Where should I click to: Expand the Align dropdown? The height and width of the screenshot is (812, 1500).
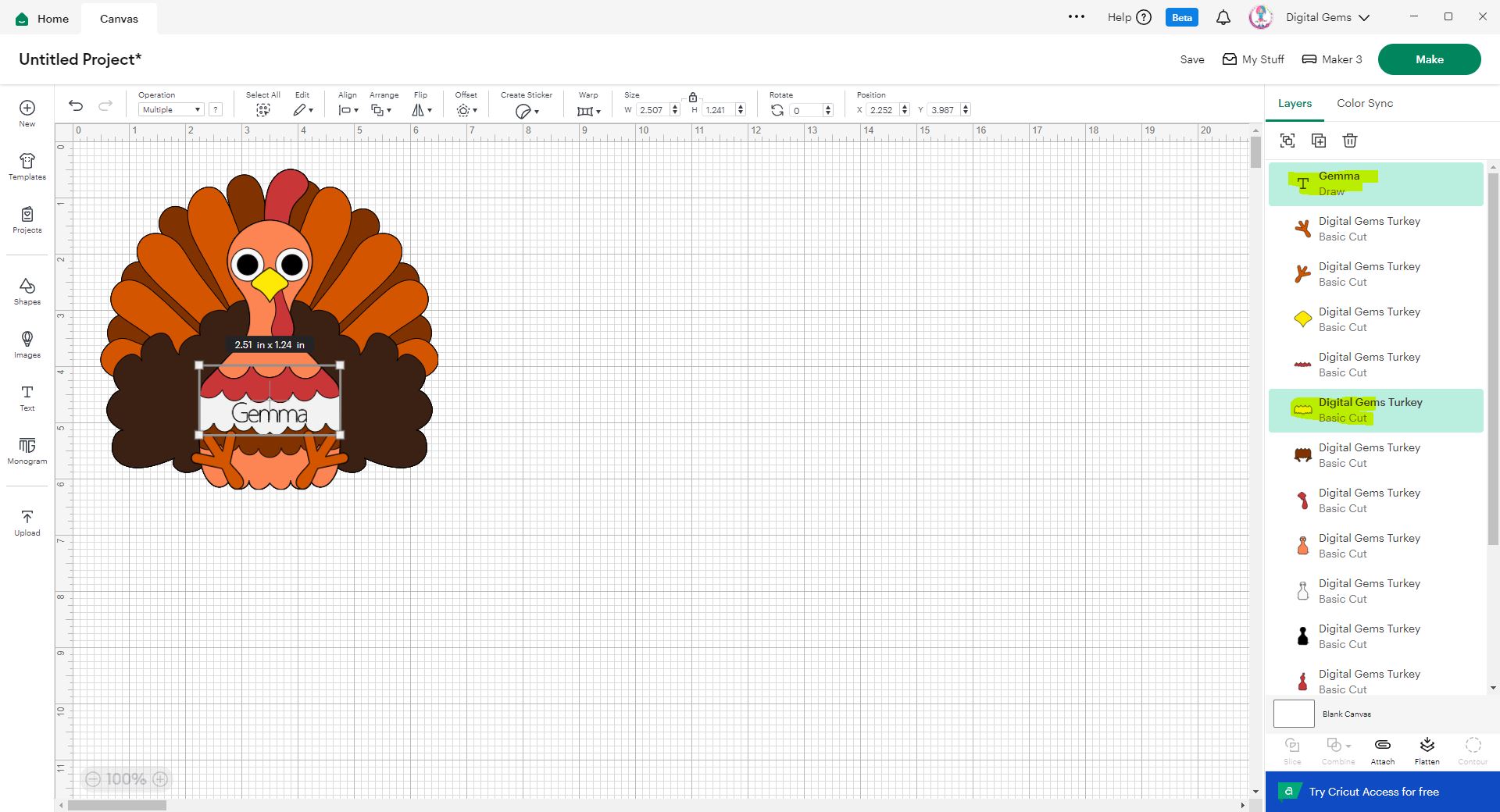(348, 110)
